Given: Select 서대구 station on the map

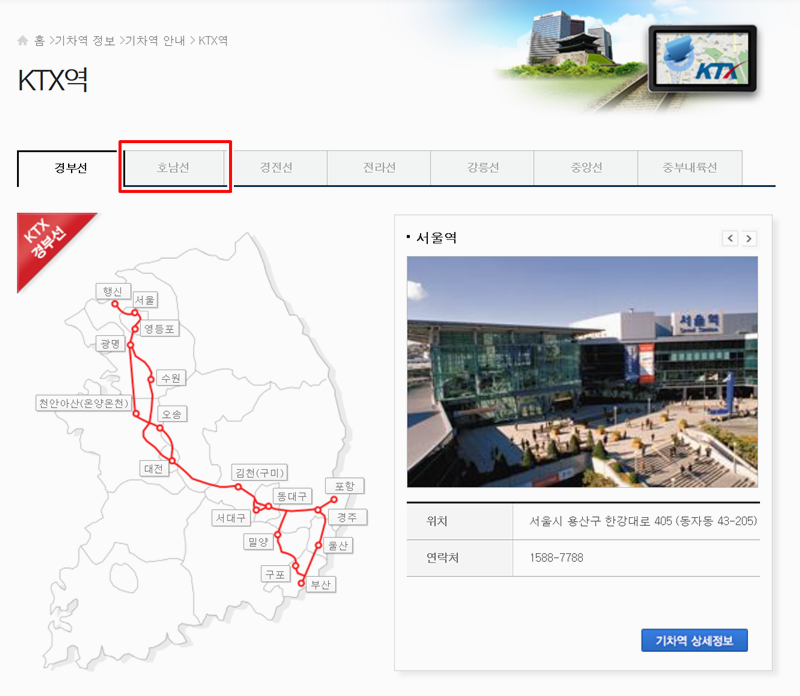Looking at the screenshot, I should pyautogui.click(x=231, y=518).
